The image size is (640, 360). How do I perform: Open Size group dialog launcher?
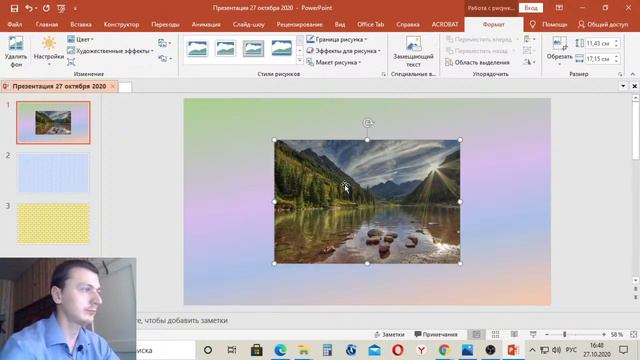pyautogui.click(x=620, y=74)
